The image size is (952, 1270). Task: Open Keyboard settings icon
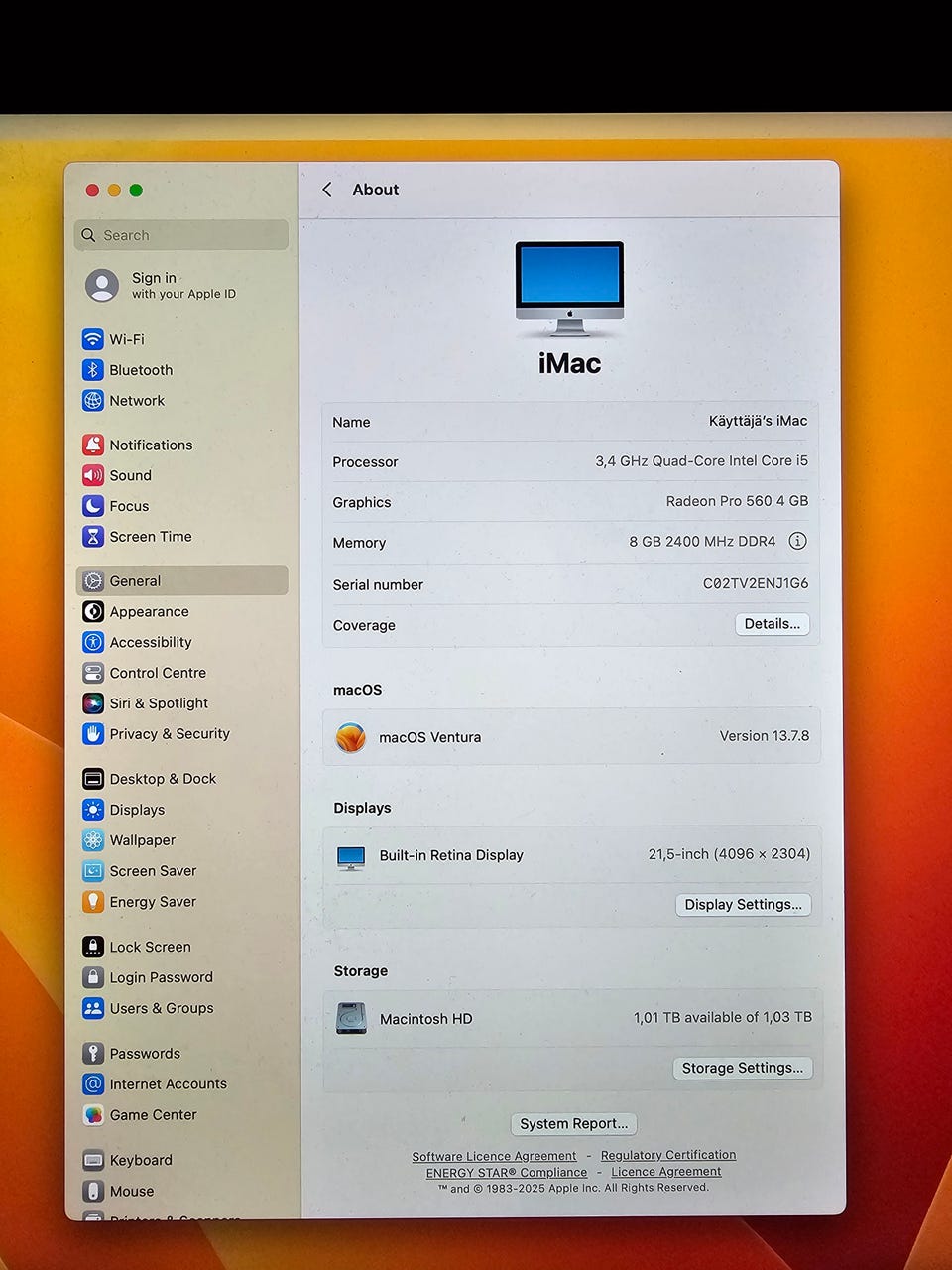click(x=93, y=1160)
